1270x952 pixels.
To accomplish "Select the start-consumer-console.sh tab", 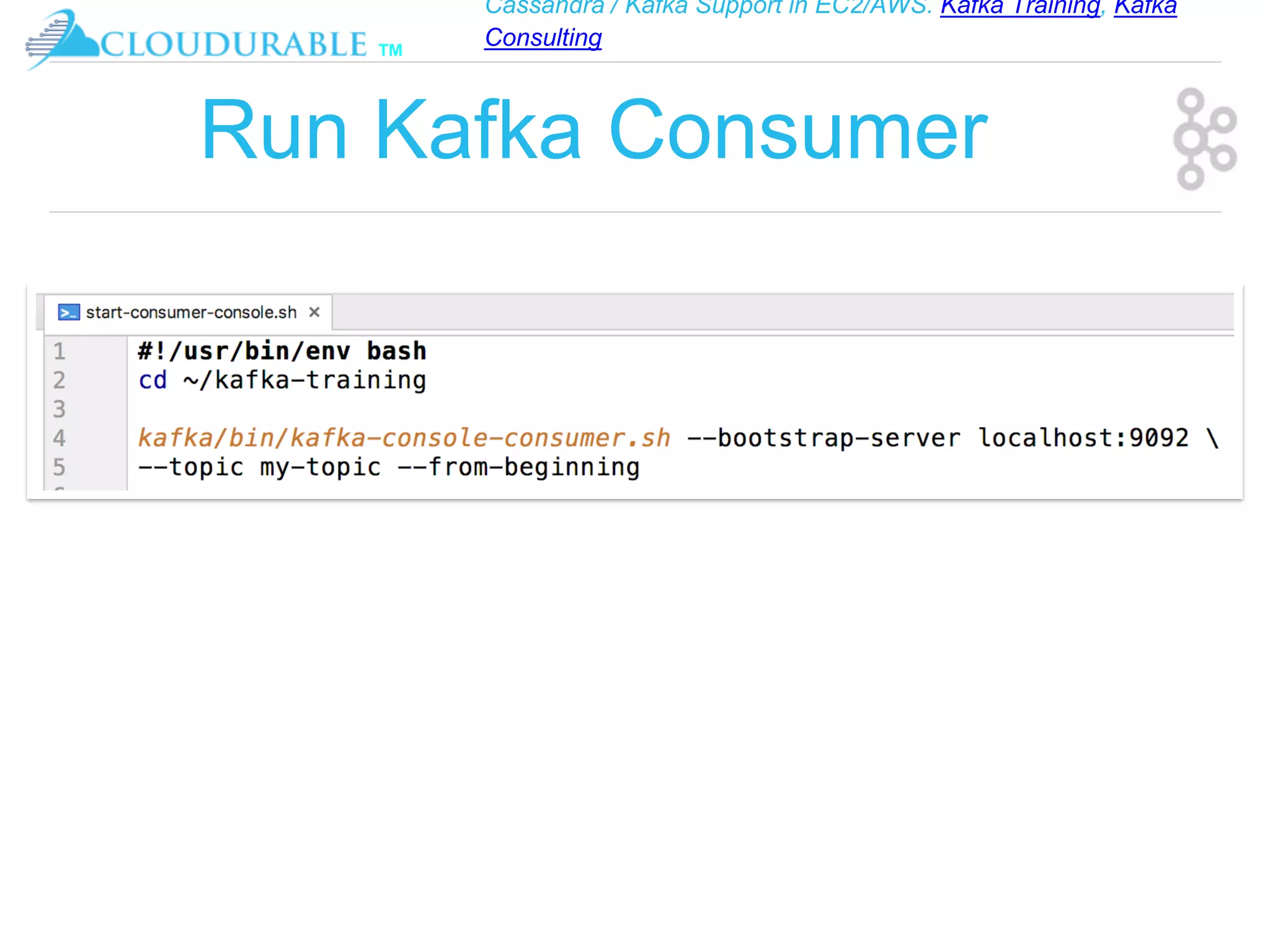I will [x=189, y=312].
